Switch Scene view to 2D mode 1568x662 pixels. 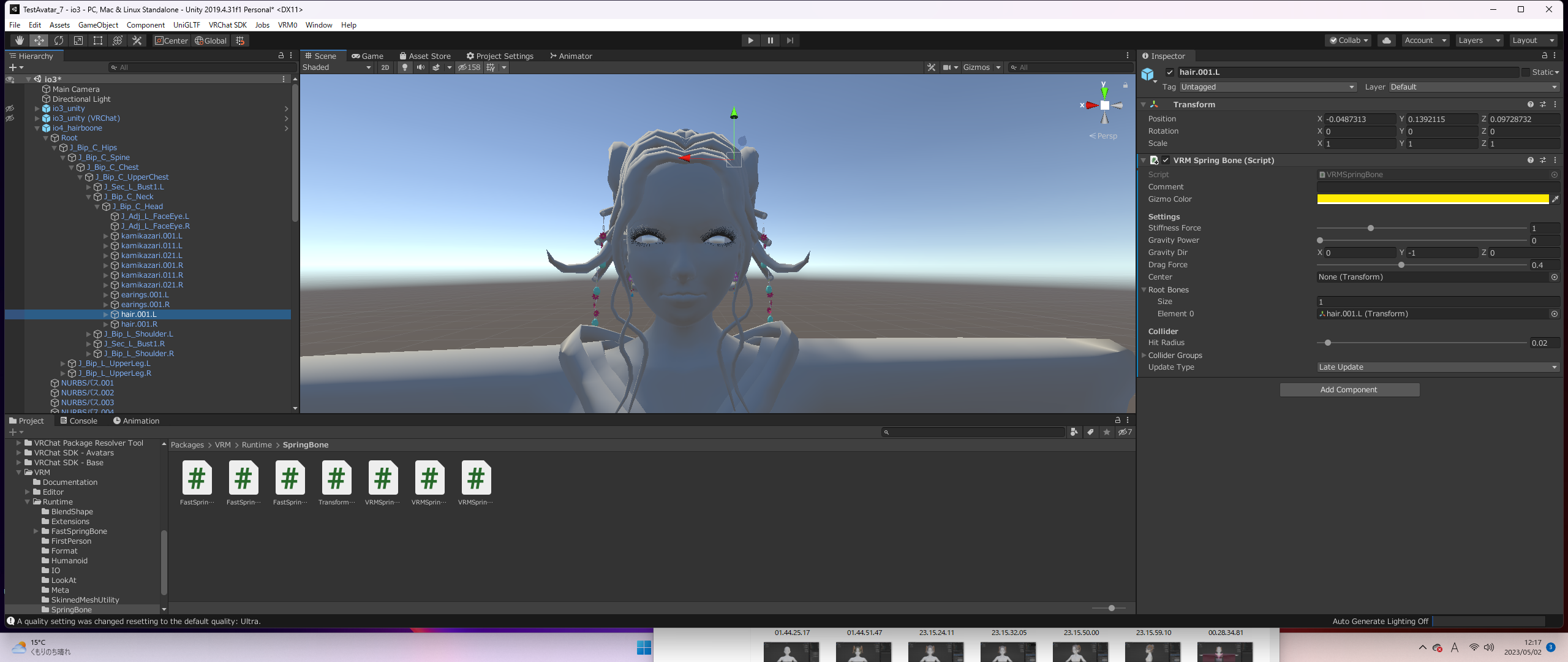pyautogui.click(x=384, y=67)
